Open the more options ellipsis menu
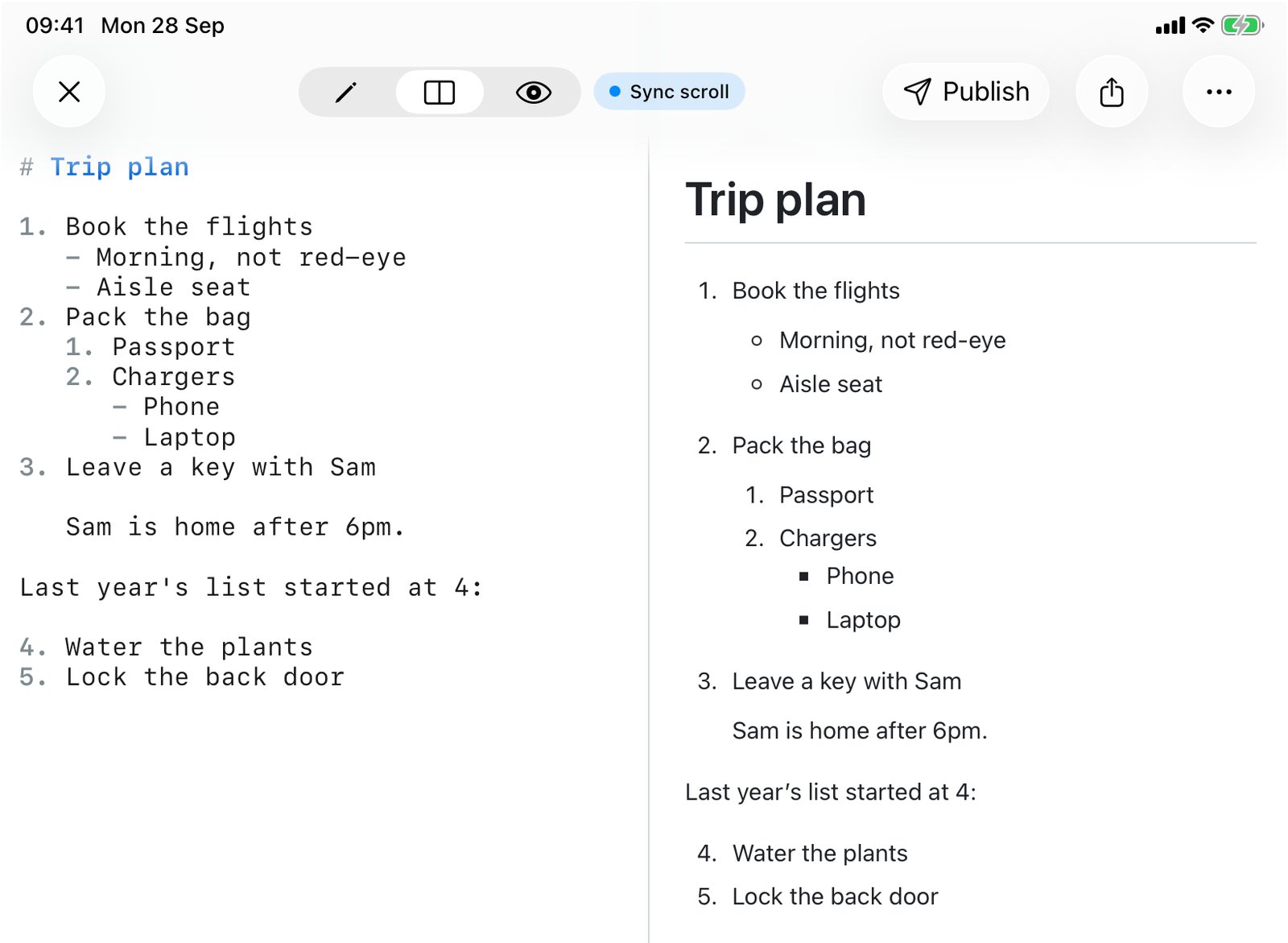The height and width of the screenshot is (943, 1288). [x=1219, y=92]
